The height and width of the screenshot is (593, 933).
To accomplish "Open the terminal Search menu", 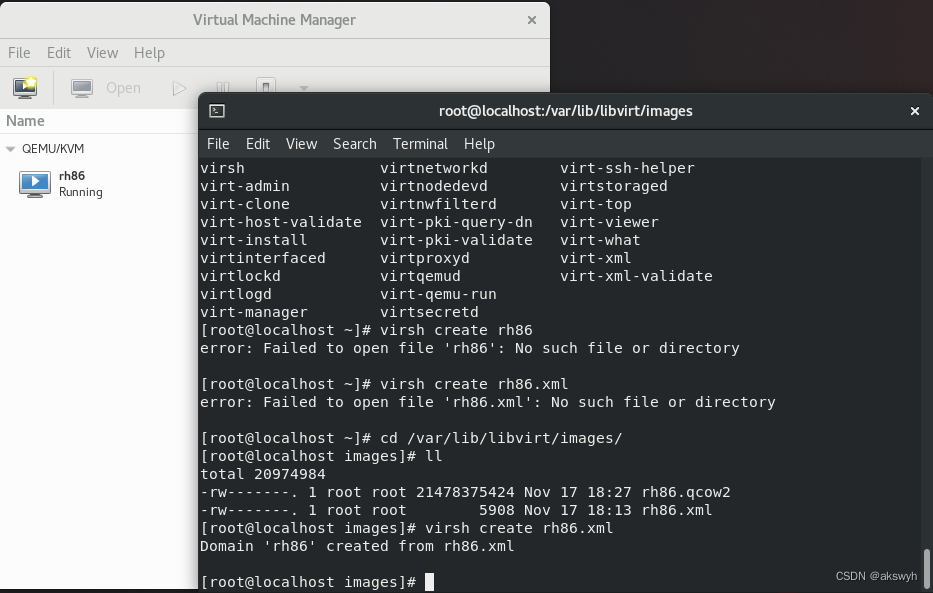I will coord(355,144).
